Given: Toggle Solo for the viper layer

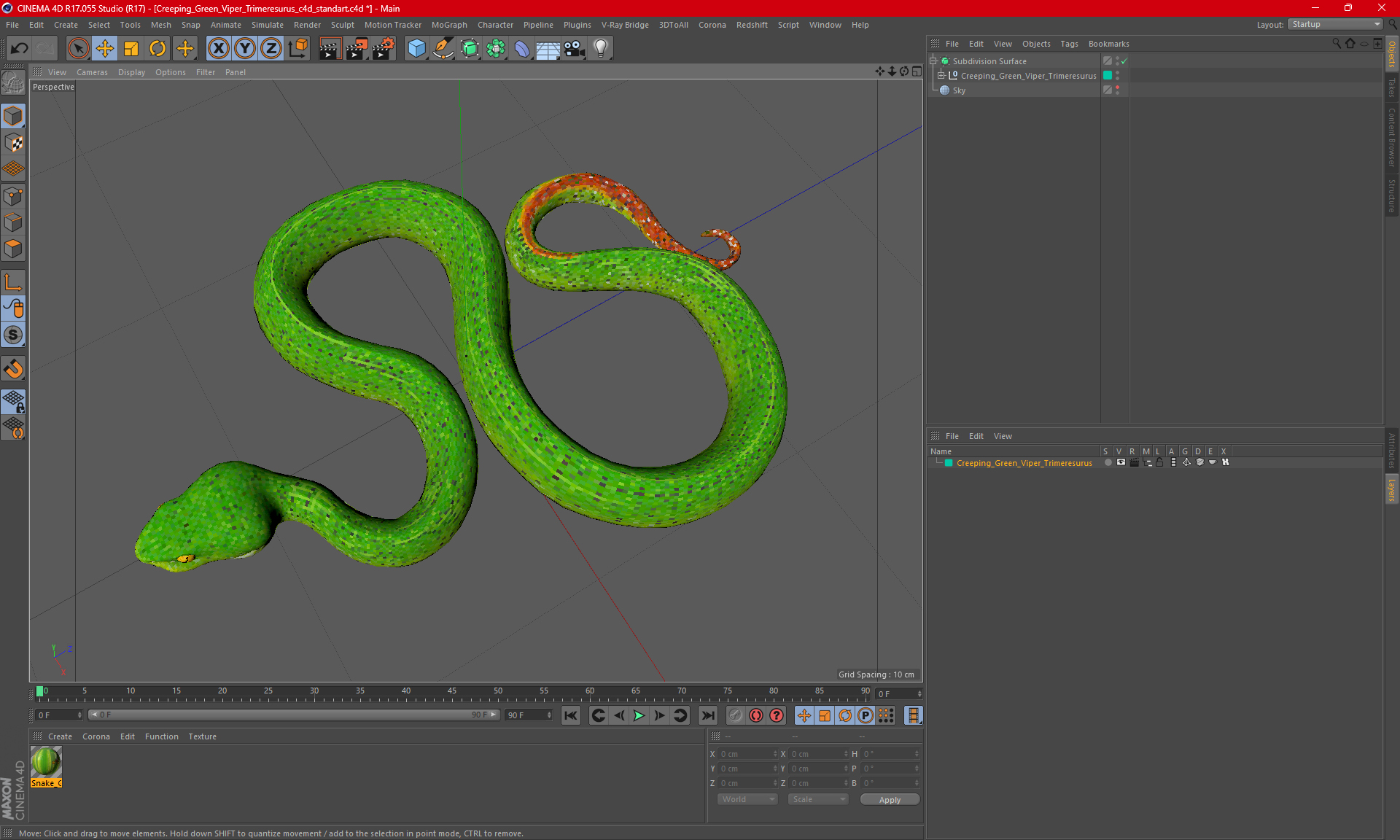Looking at the screenshot, I should click(x=1108, y=462).
